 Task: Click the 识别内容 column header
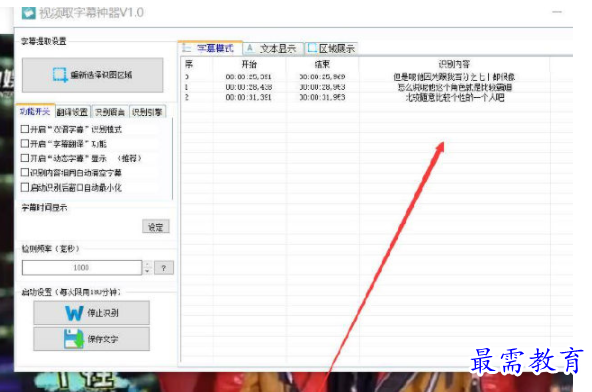point(454,64)
